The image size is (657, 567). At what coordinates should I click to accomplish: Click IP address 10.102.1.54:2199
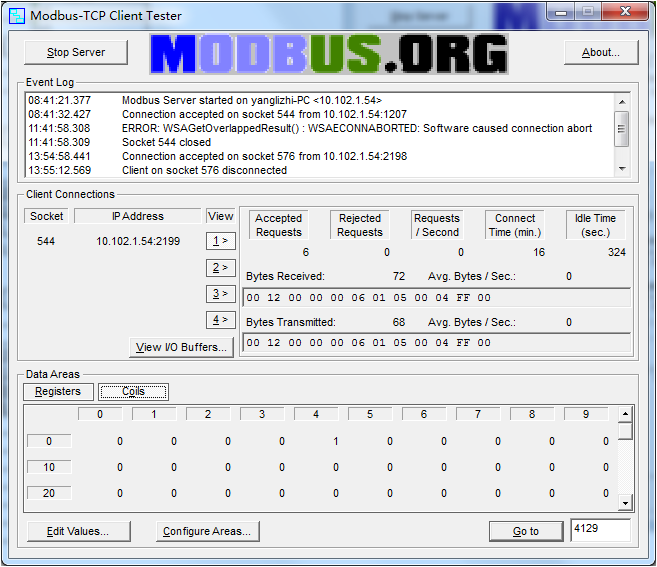pos(138,241)
